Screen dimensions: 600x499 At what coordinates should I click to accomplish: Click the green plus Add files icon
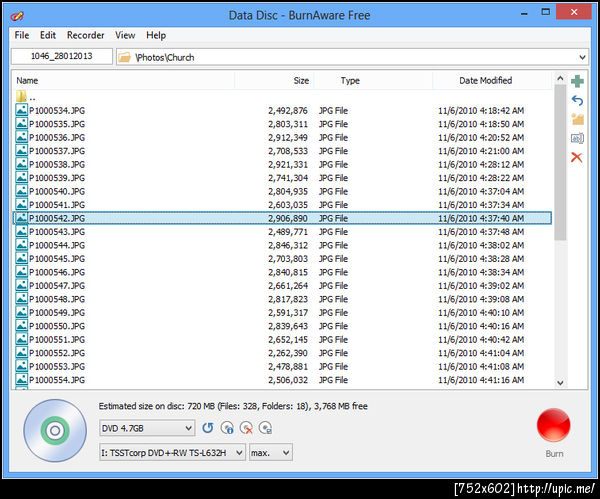[x=577, y=81]
